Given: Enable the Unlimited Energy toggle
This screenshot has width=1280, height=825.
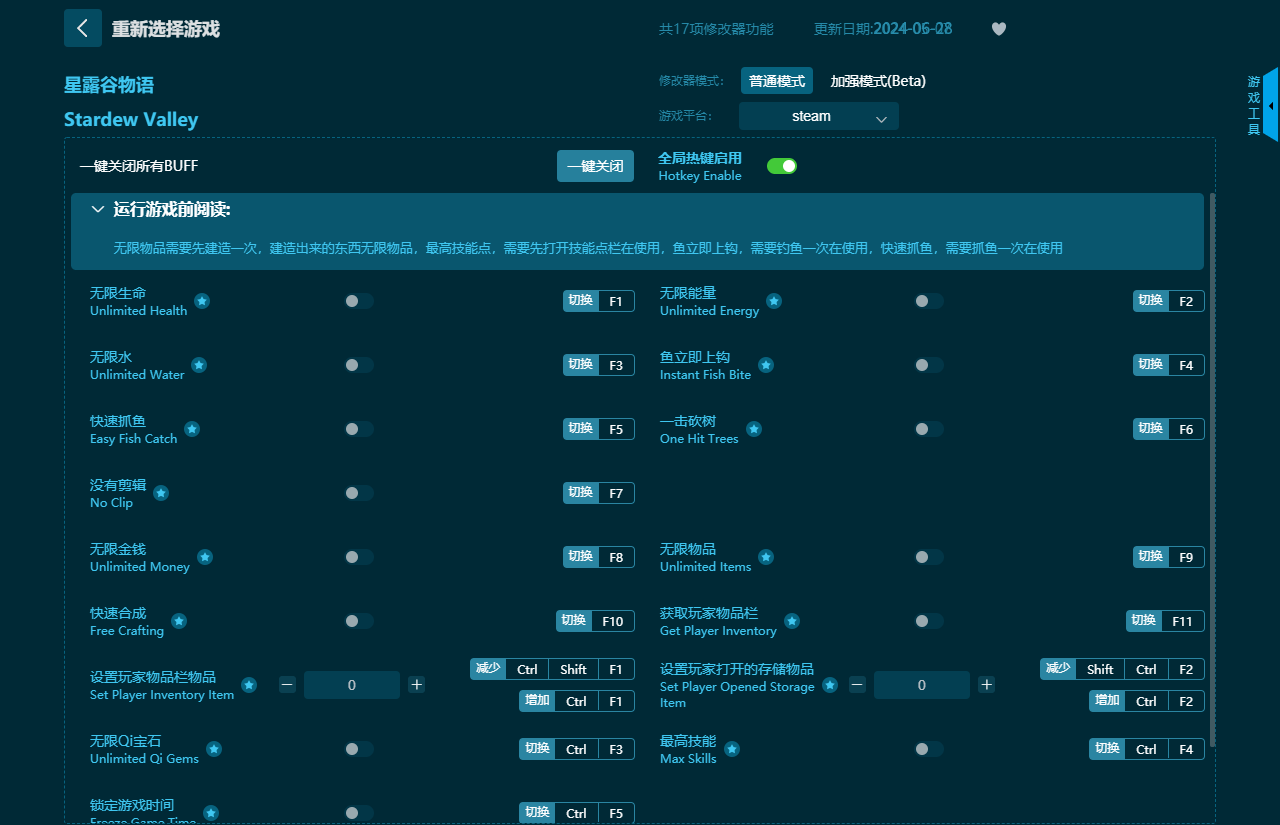Looking at the screenshot, I should click(x=928, y=301).
